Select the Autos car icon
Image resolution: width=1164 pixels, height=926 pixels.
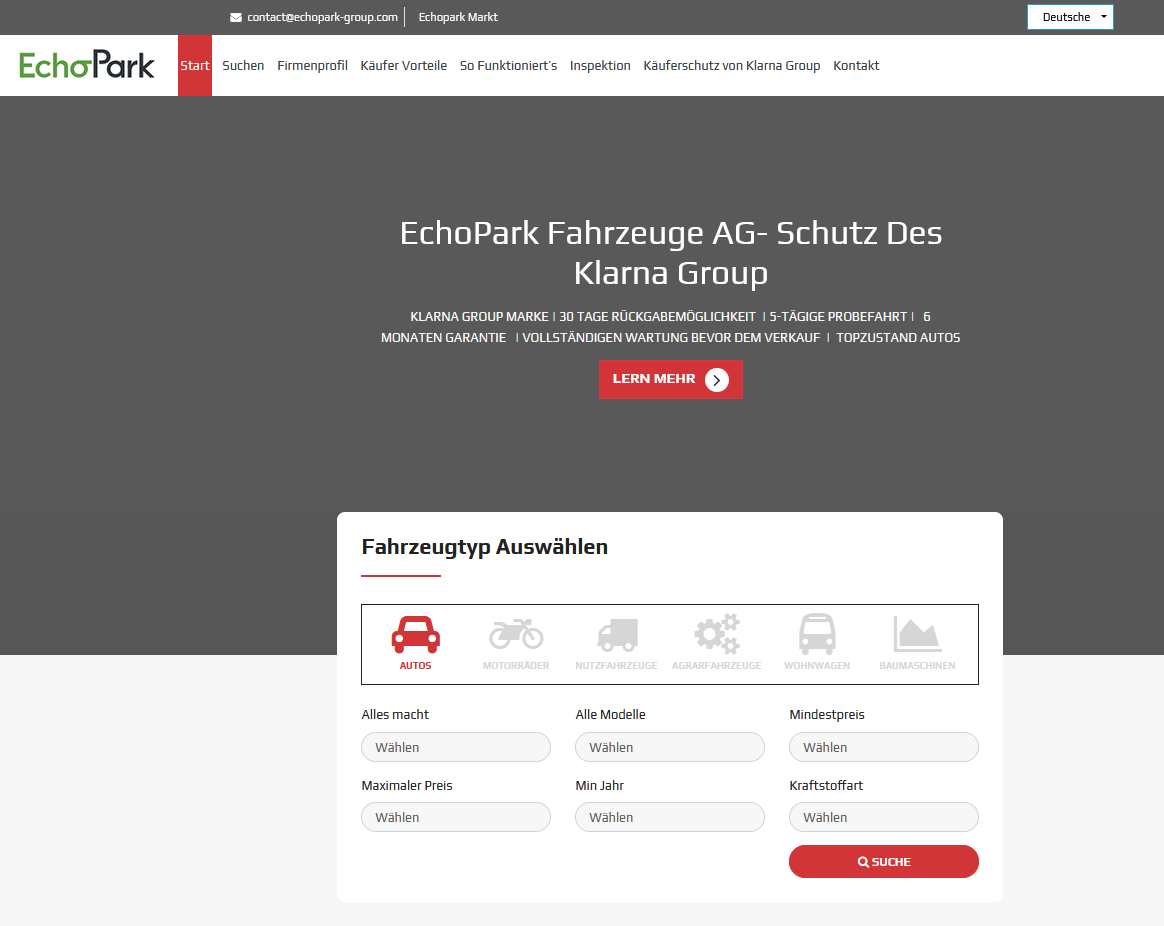click(416, 634)
